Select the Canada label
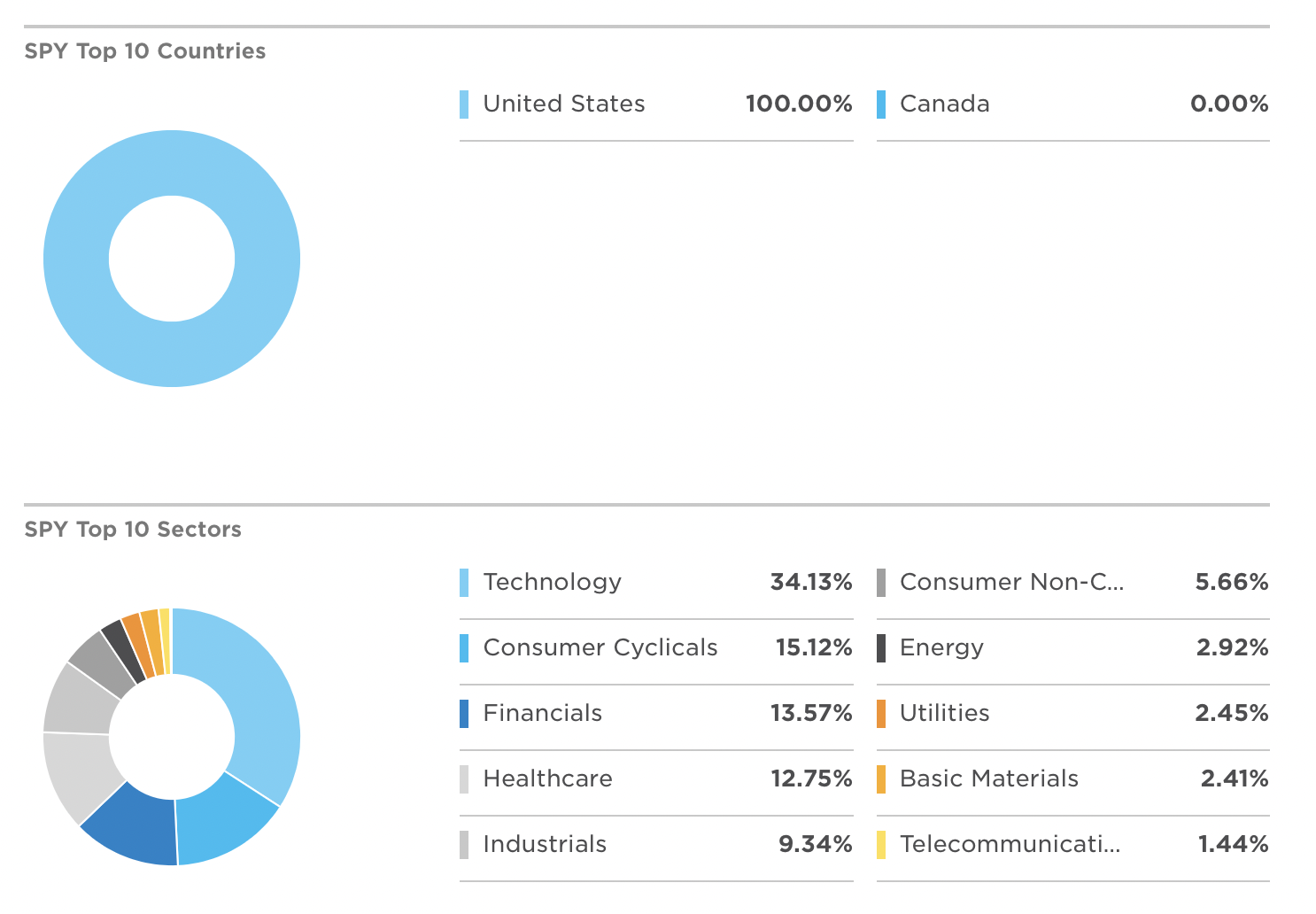The width and height of the screenshot is (1316, 914). (945, 104)
